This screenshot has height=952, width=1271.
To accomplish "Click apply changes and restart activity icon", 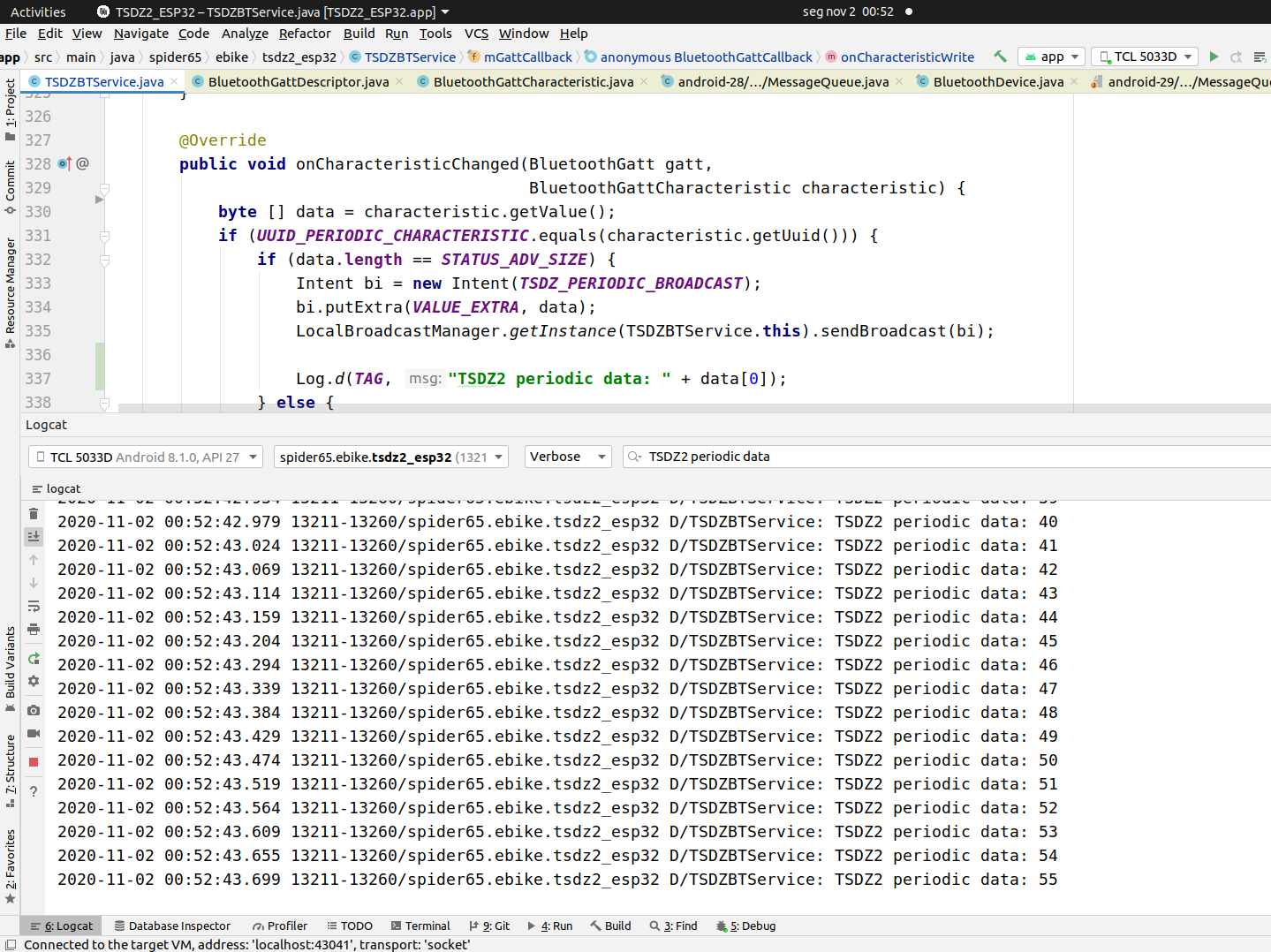I will point(1237,57).
